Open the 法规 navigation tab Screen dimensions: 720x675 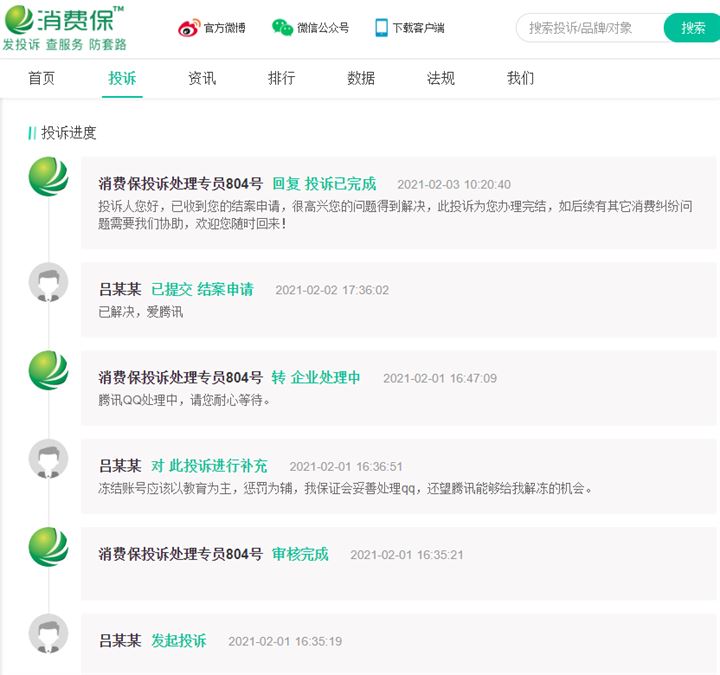point(441,78)
